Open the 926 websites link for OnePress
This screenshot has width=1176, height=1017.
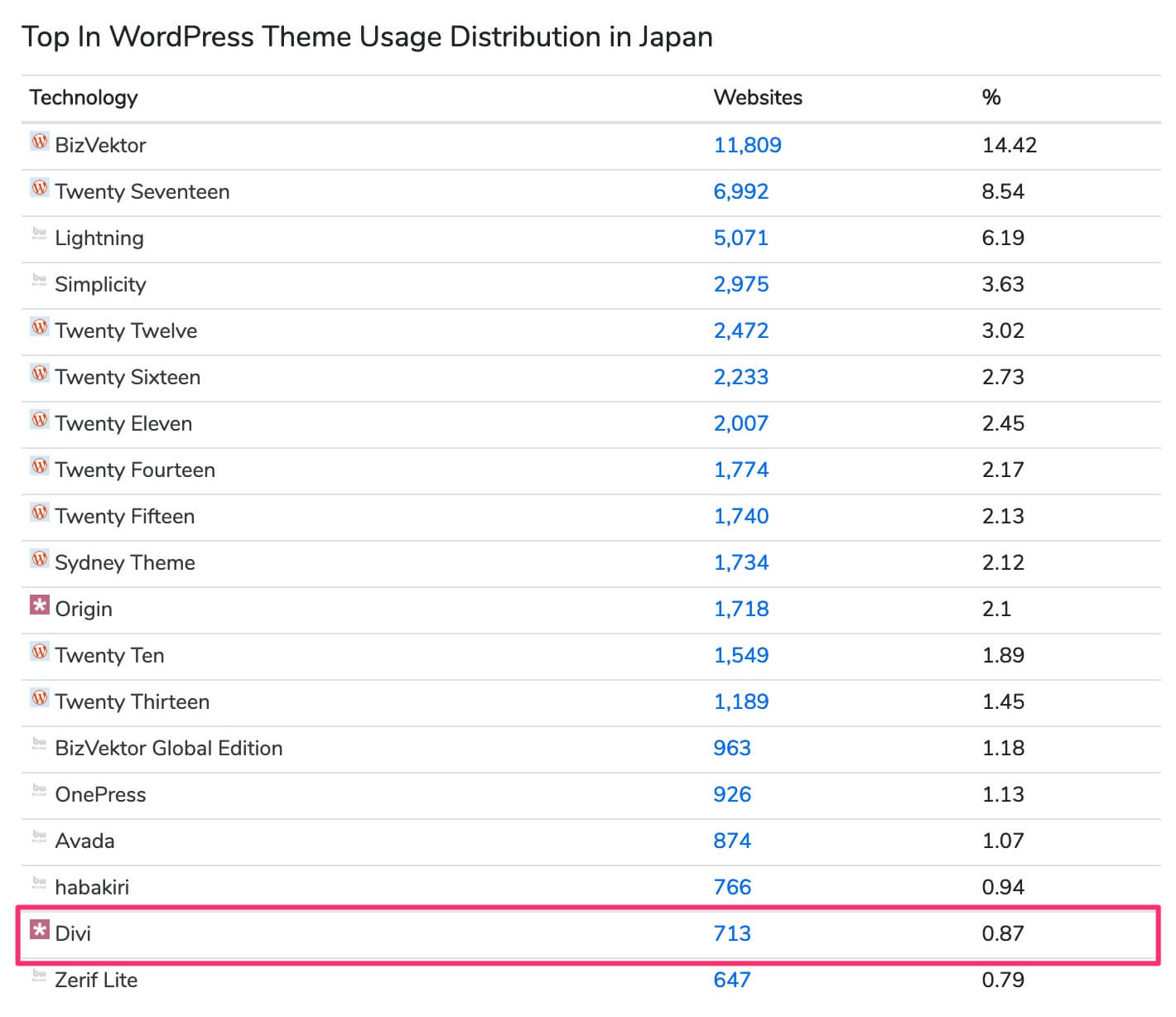coord(732,794)
